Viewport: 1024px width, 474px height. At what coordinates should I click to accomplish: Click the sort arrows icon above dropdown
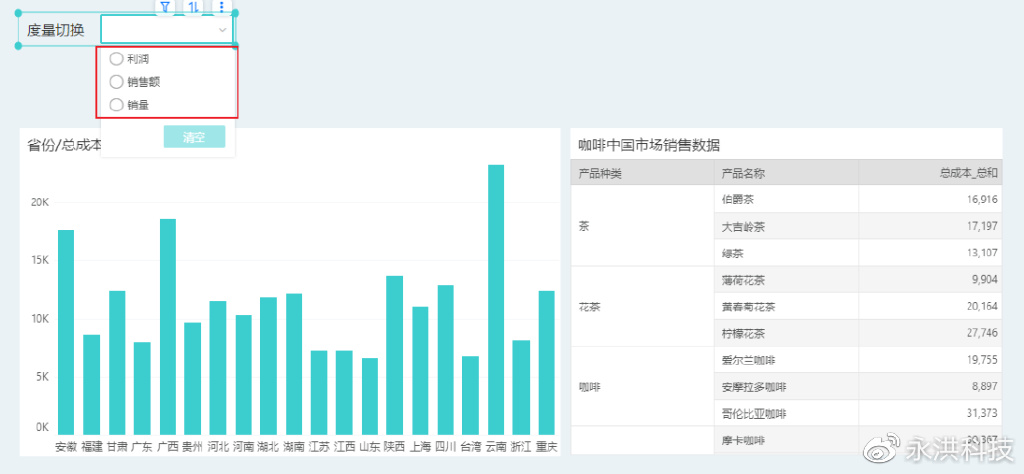tap(194, 7)
